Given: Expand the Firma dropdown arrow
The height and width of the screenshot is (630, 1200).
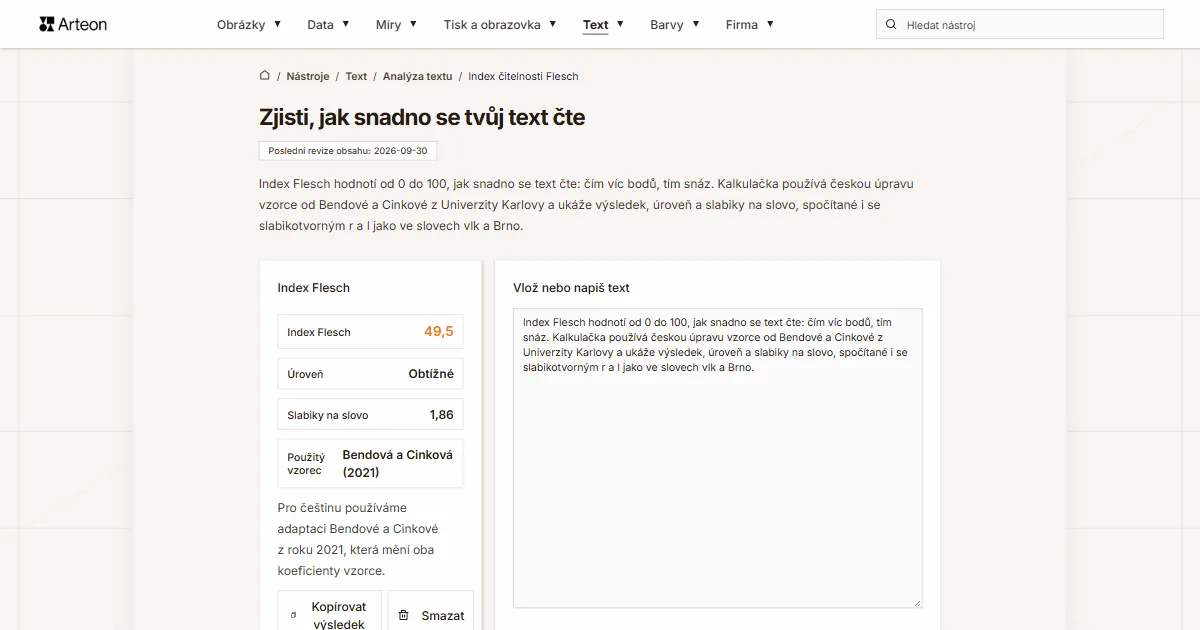Looking at the screenshot, I should coord(770,24).
